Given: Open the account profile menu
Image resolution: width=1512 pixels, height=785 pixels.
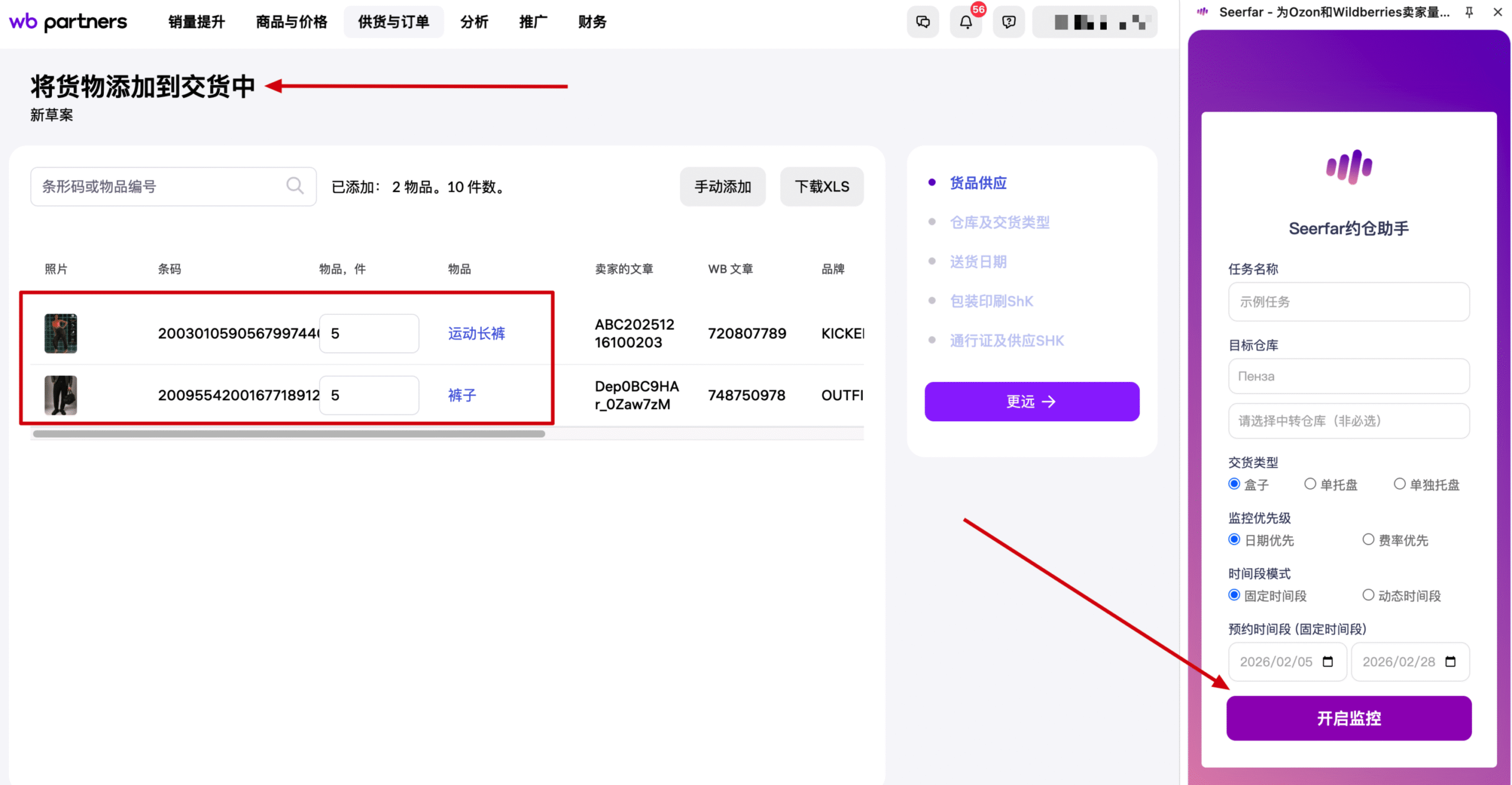Looking at the screenshot, I should coord(1094,22).
